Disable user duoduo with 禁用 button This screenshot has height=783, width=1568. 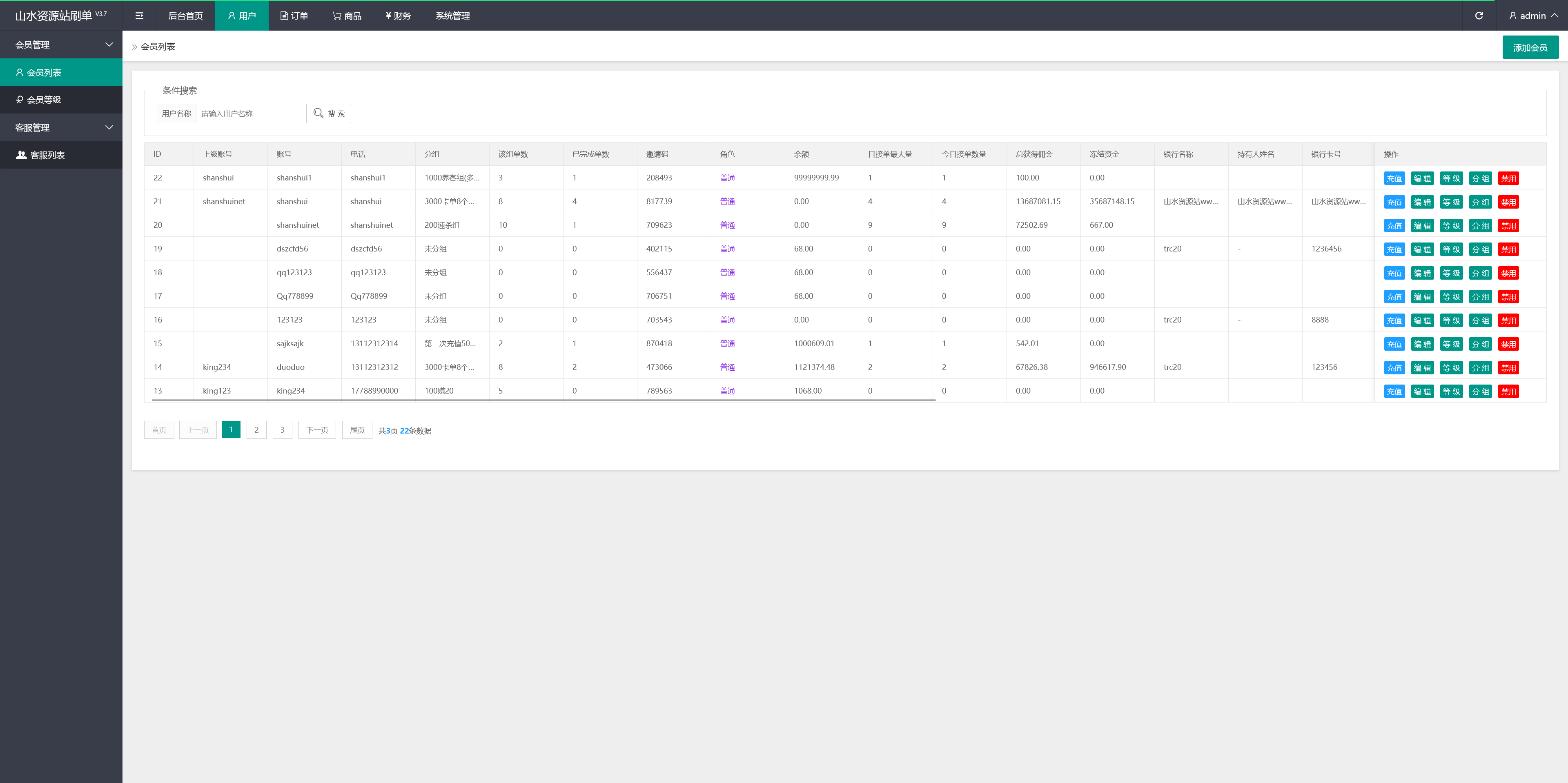point(1508,368)
